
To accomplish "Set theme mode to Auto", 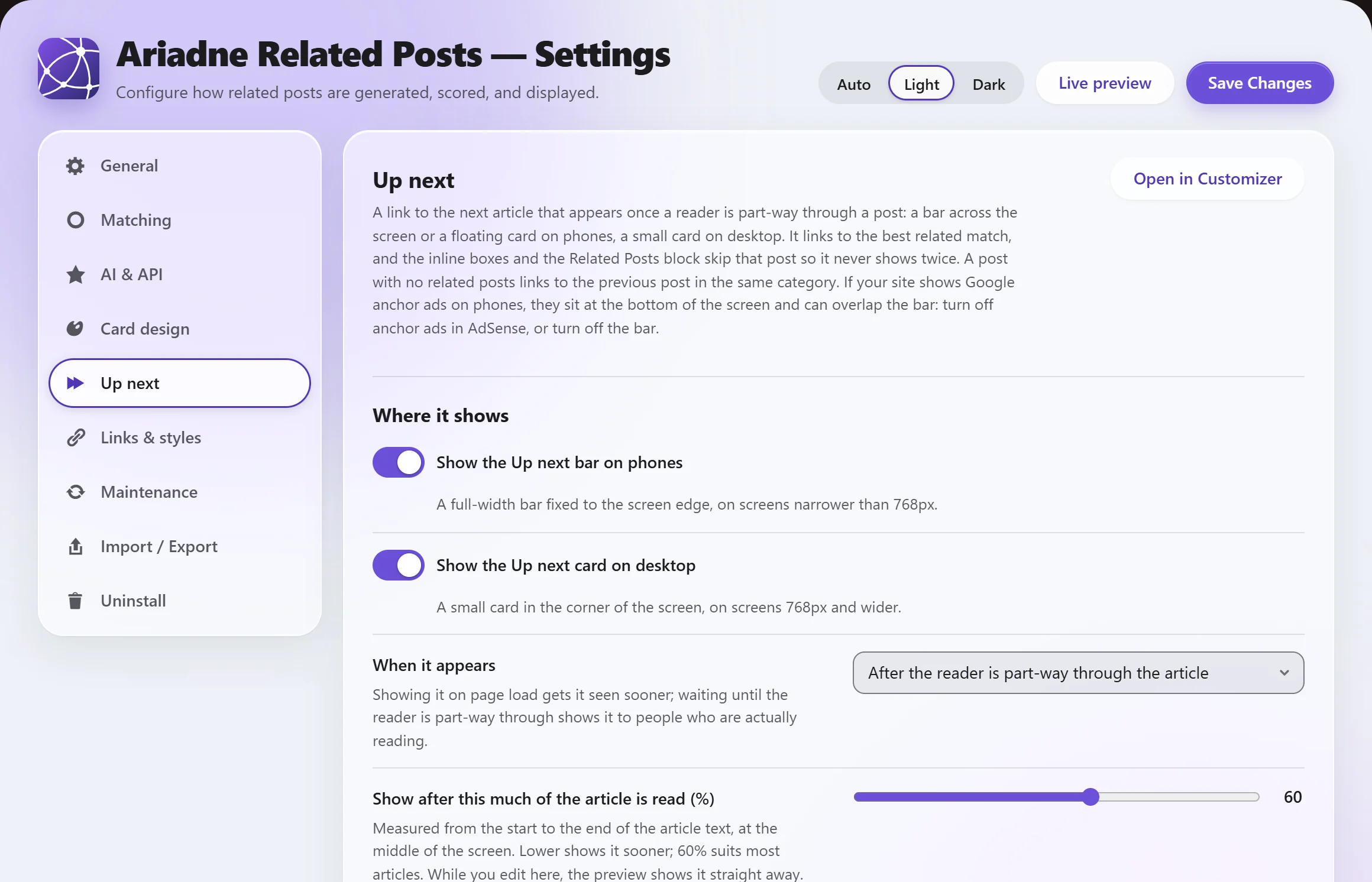I will click(853, 84).
